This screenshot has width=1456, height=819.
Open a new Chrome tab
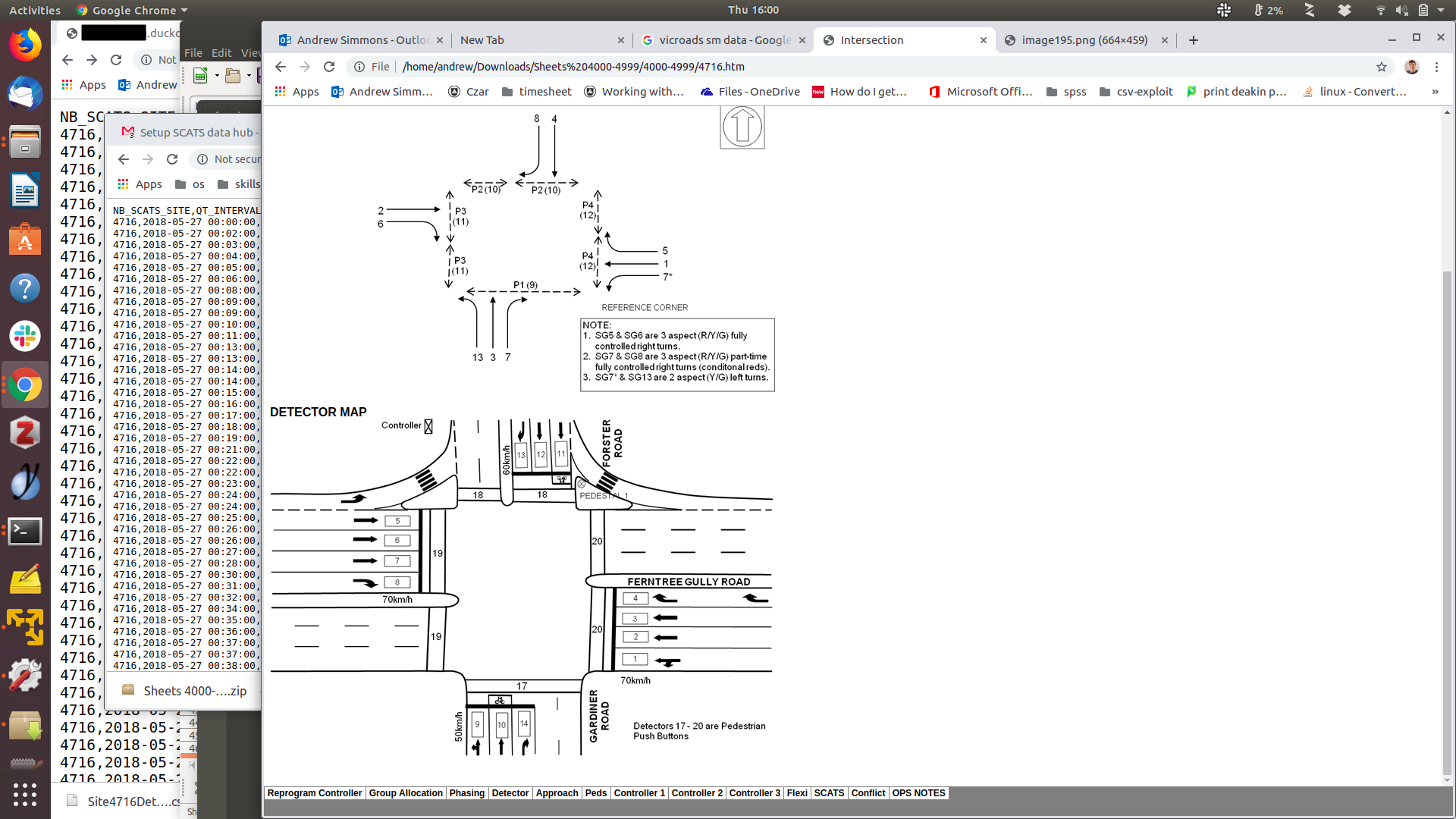(1194, 40)
